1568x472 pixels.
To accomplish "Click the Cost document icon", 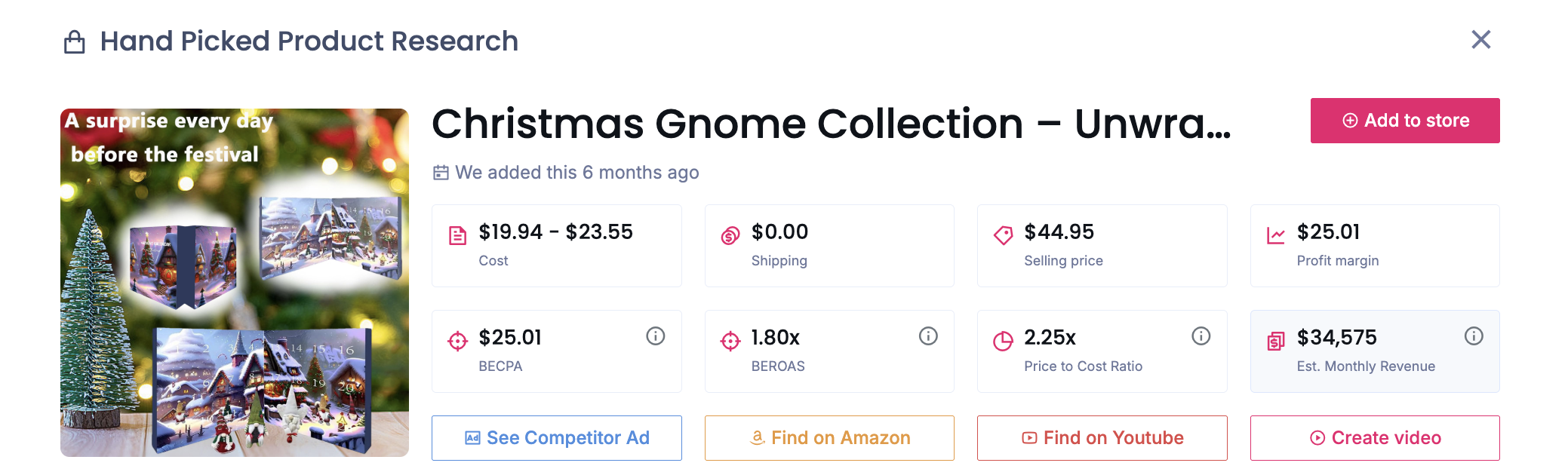I will pos(457,234).
